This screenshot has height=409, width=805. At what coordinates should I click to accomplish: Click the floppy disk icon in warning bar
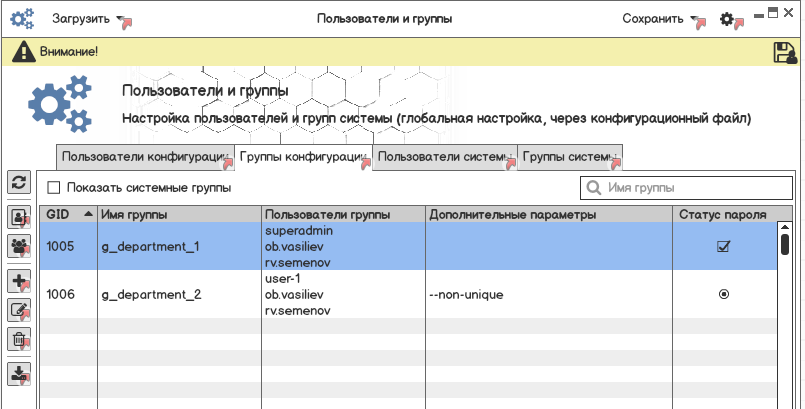(783, 52)
